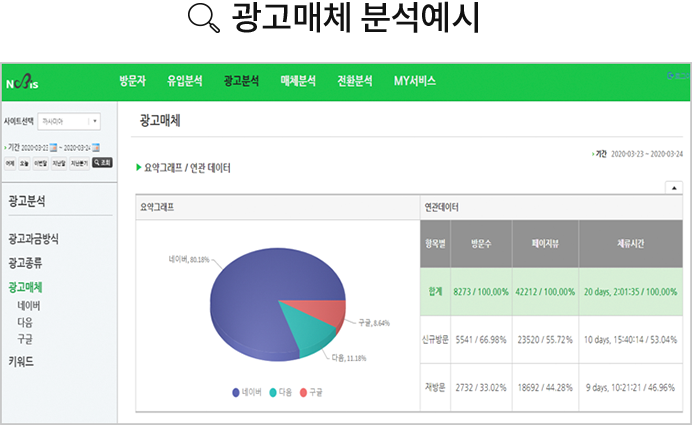The height and width of the screenshot is (425, 692).
Task: Click the '5541 / 66.98%' cell
Action: [x=481, y=340]
